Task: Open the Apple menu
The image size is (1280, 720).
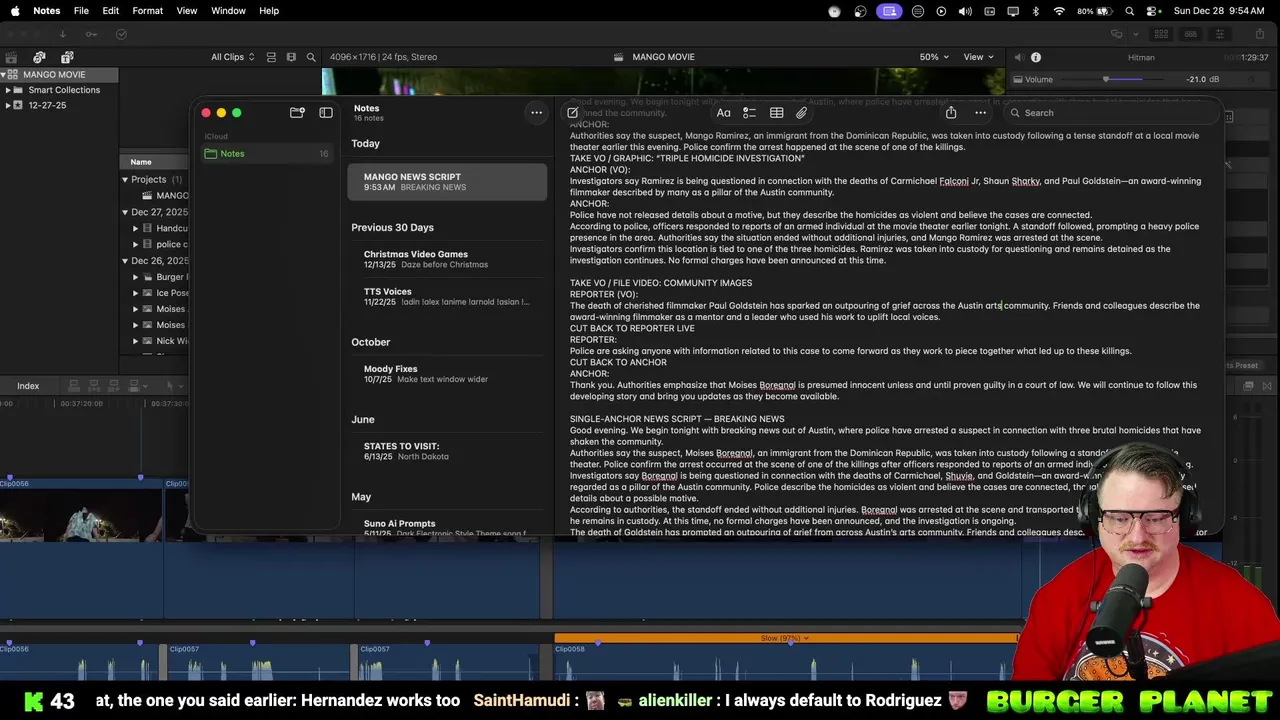Action: (15, 11)
